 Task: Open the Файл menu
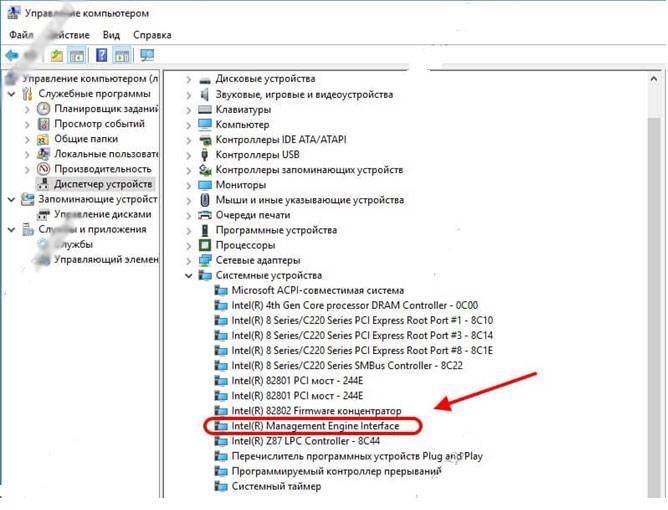[x=21, y=35]
